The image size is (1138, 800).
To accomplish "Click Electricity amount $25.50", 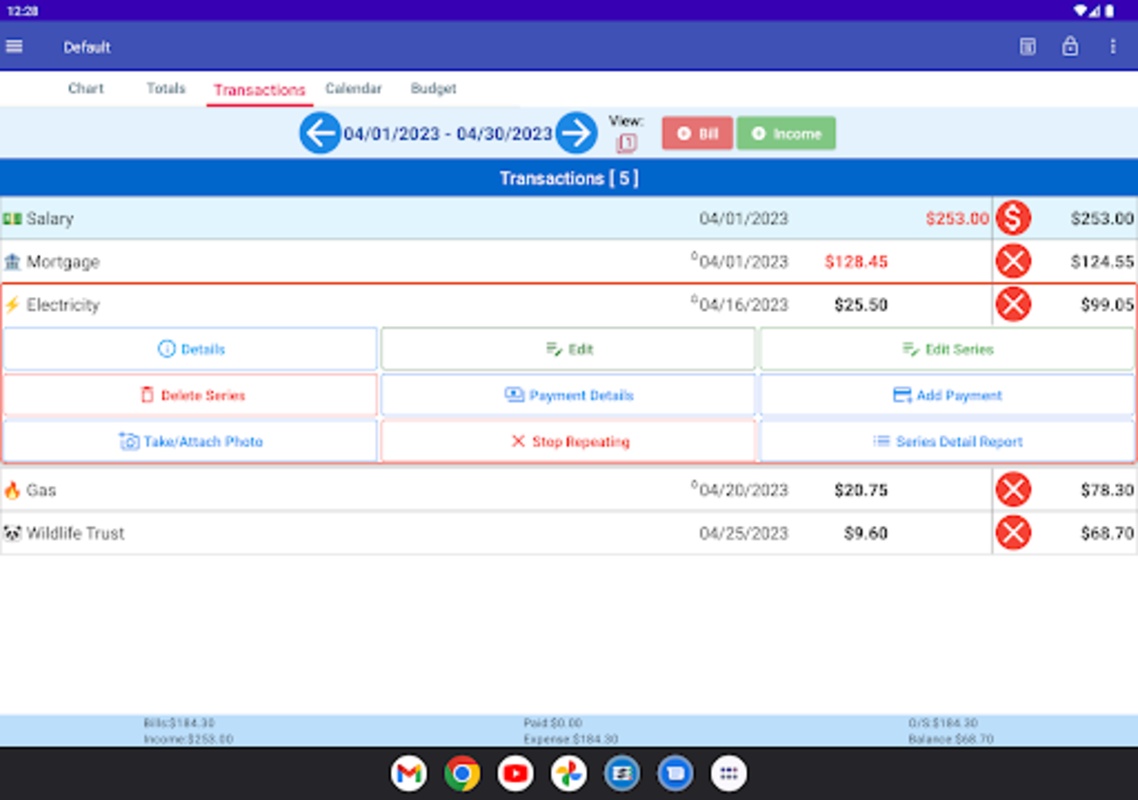I will 861,304.
